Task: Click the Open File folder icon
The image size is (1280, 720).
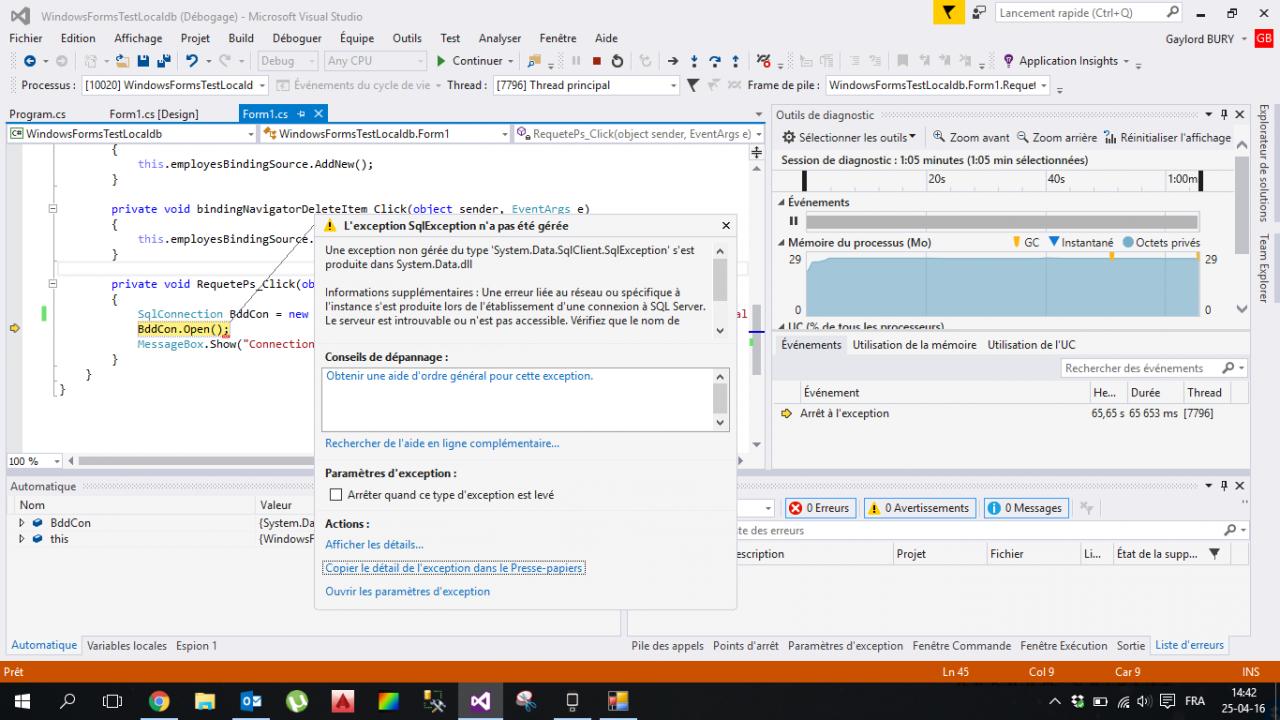Action: coord(123,61)
